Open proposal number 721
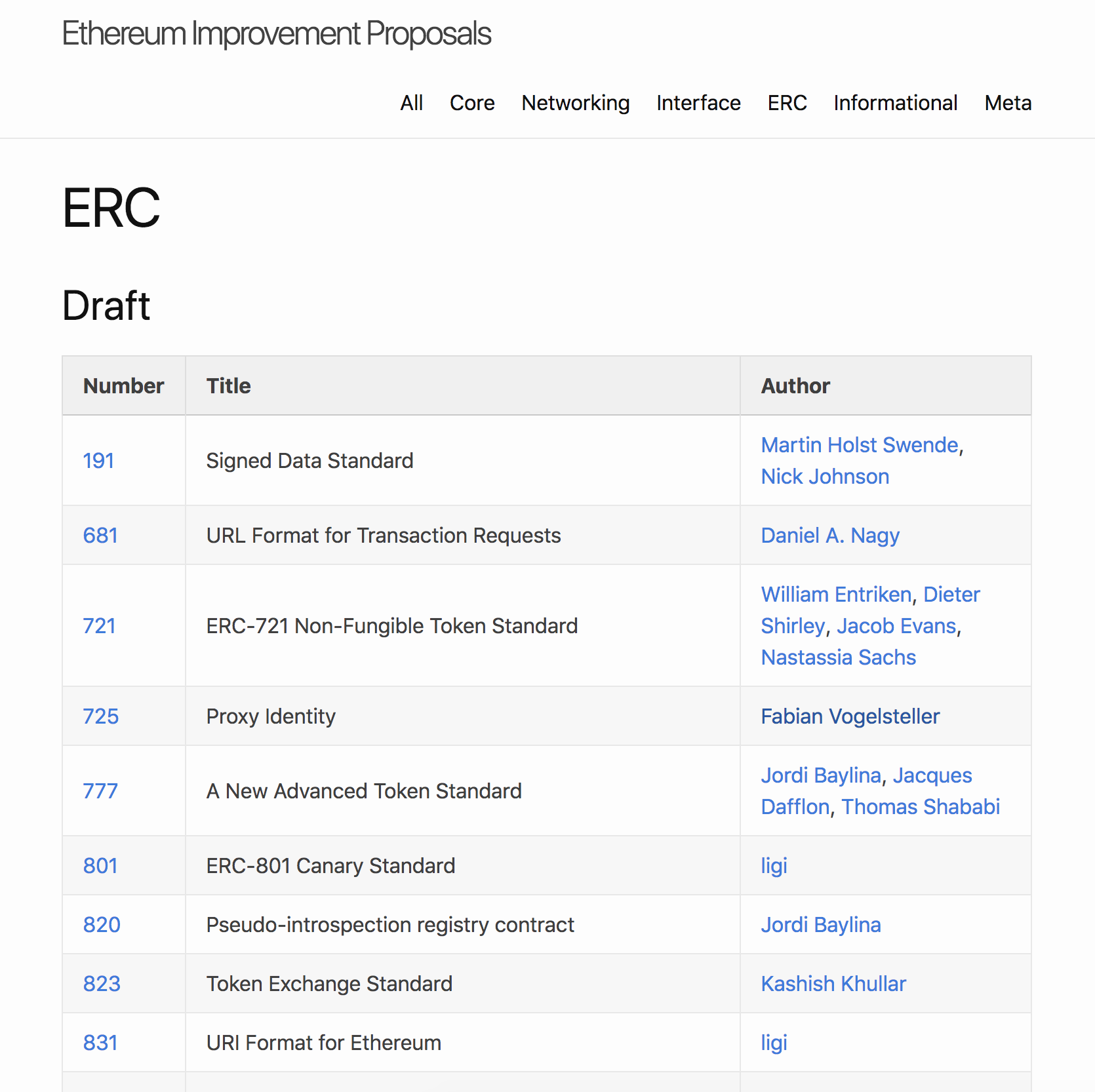The image size is (1095, 1092). tap(99, 626)
